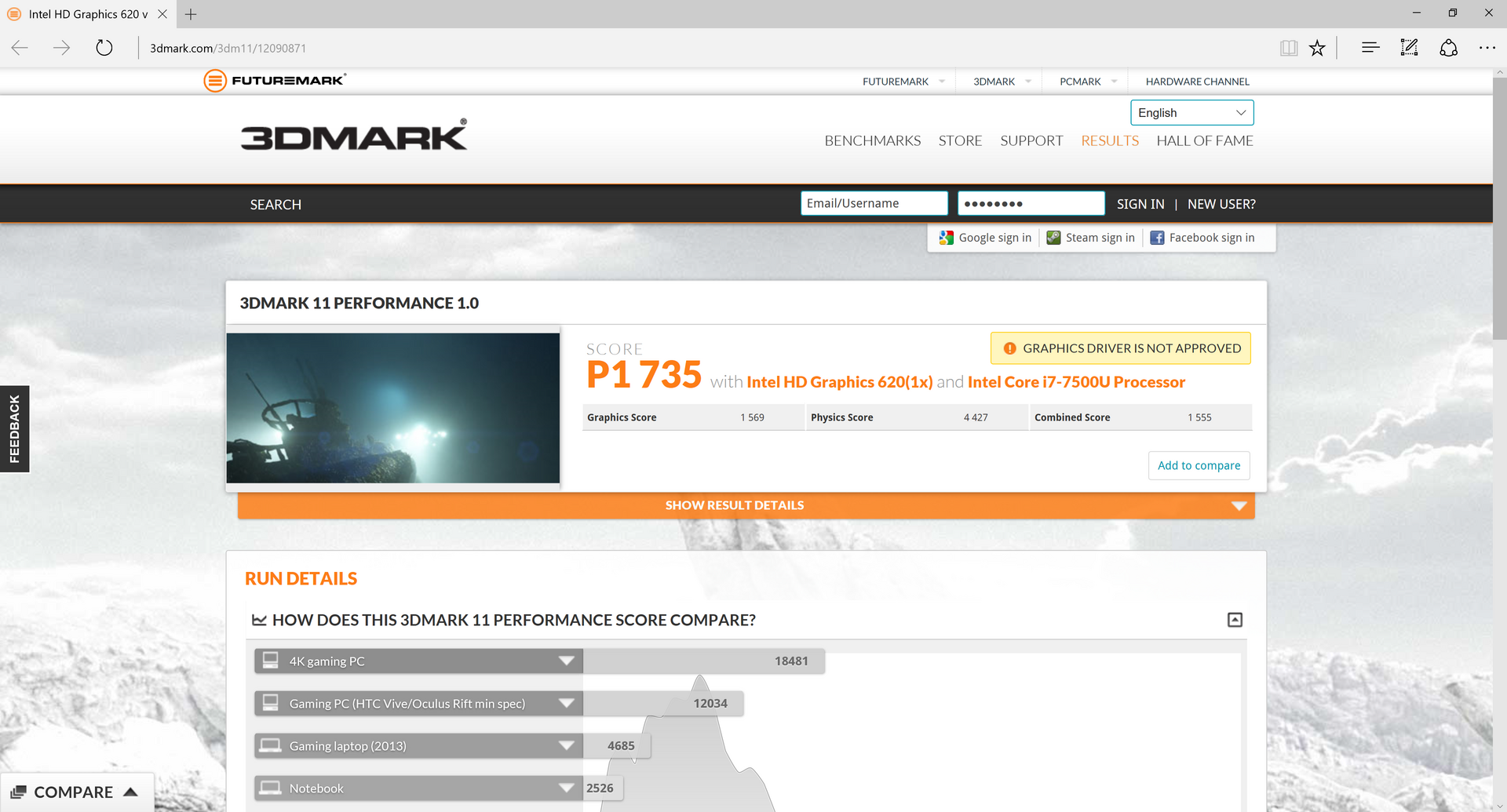Reload the page with refresh icon

[x=104, y=48]
